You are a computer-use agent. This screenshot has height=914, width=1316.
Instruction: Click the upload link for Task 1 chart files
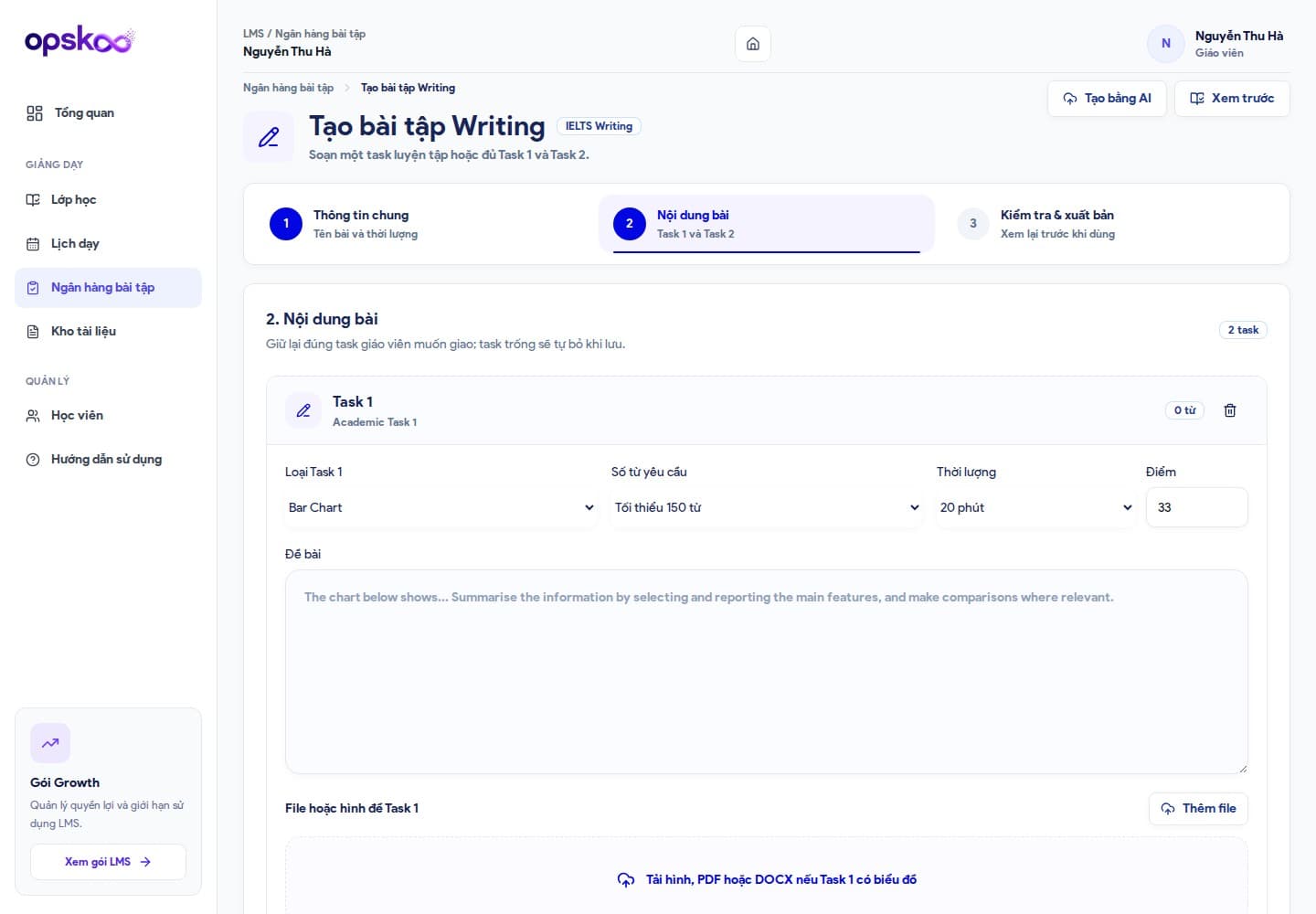point(767,880)
